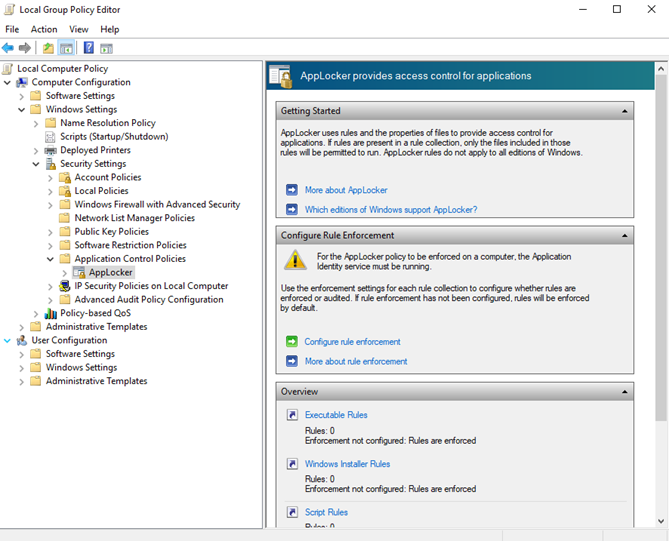Collapse the Security Settings node
This screenshot has height=541, width=669.
[36, 164]
